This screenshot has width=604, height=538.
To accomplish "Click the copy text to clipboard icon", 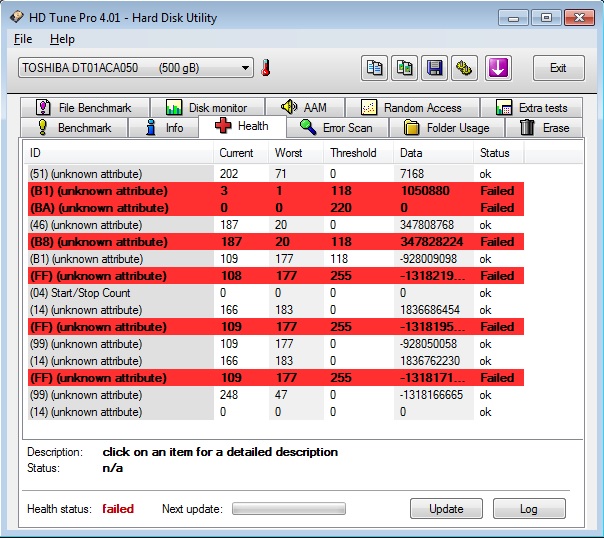I will tap(374, 68).
